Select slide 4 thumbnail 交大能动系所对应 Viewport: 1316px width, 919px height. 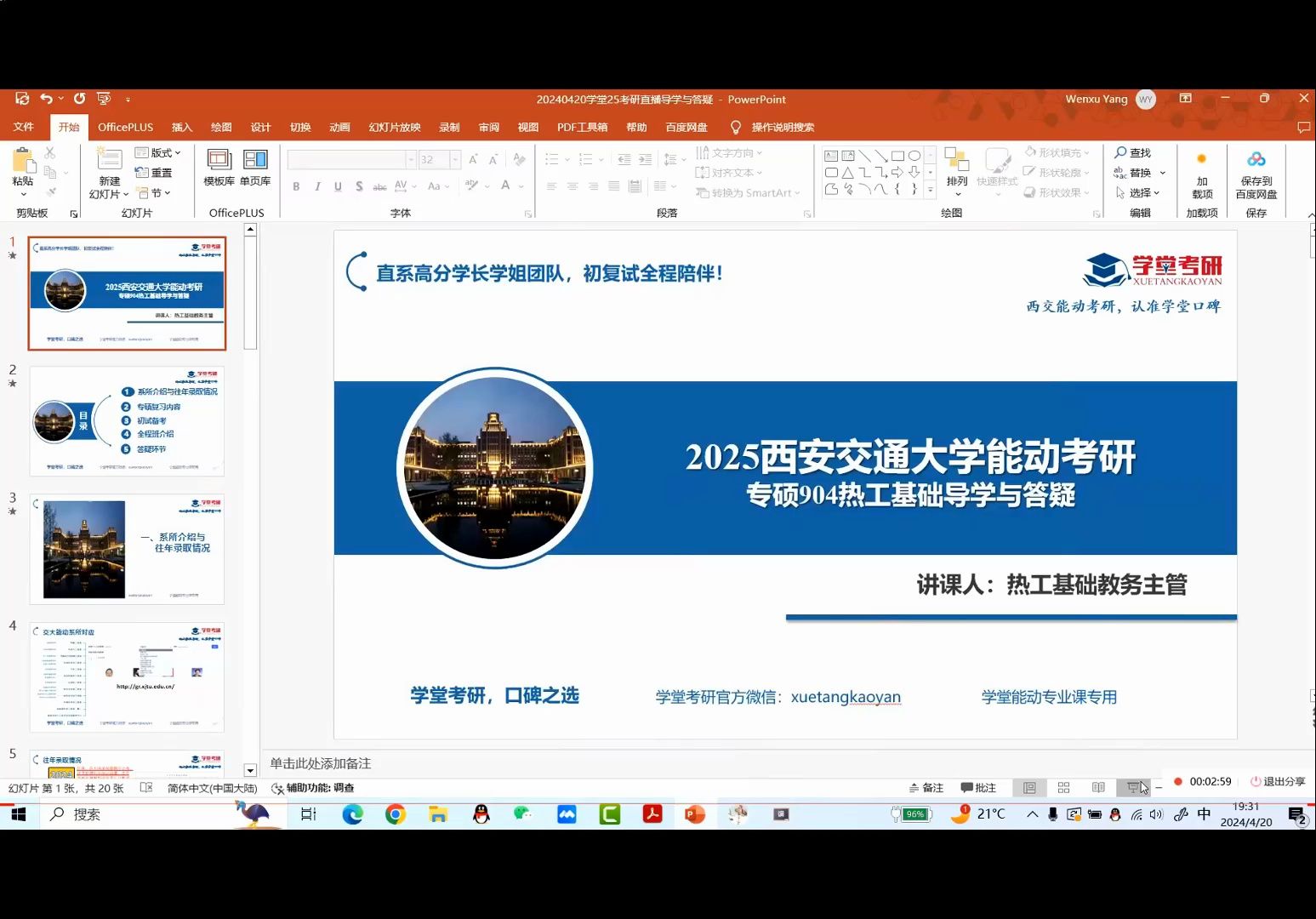point(127,677)
